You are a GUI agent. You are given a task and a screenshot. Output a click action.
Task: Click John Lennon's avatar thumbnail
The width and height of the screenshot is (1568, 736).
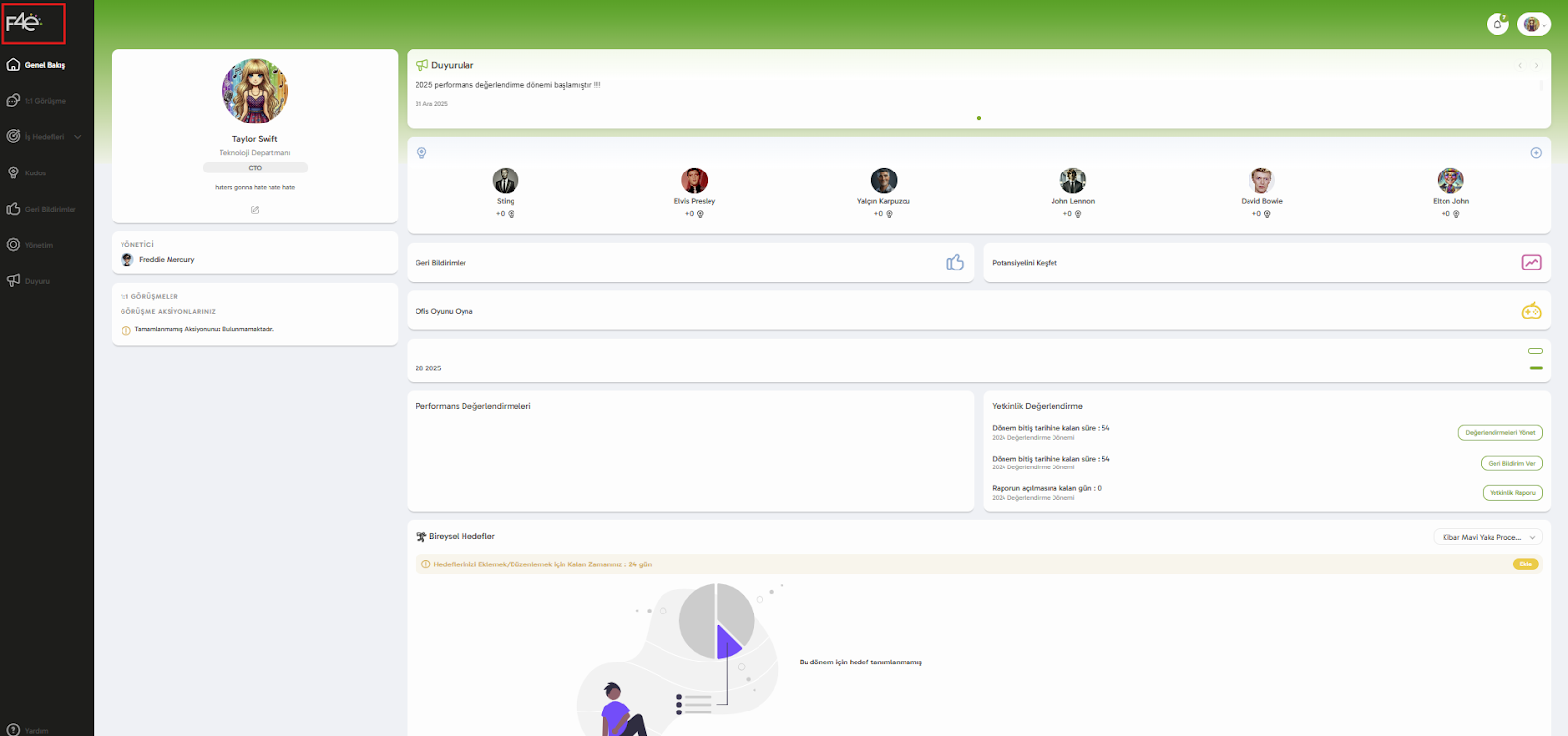click(x=1072, y=180)
